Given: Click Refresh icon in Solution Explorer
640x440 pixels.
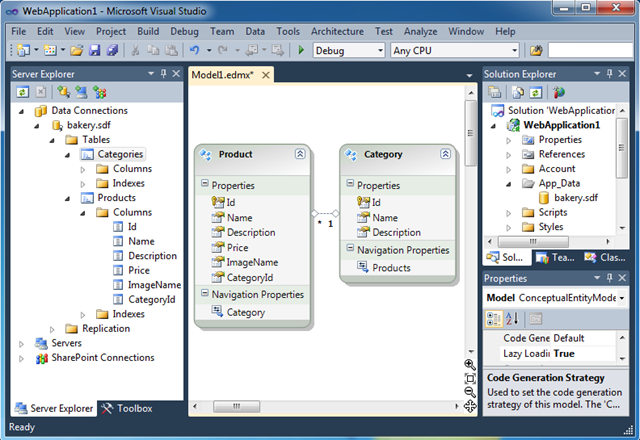Looking at the screenshot, I should point(536,92).
